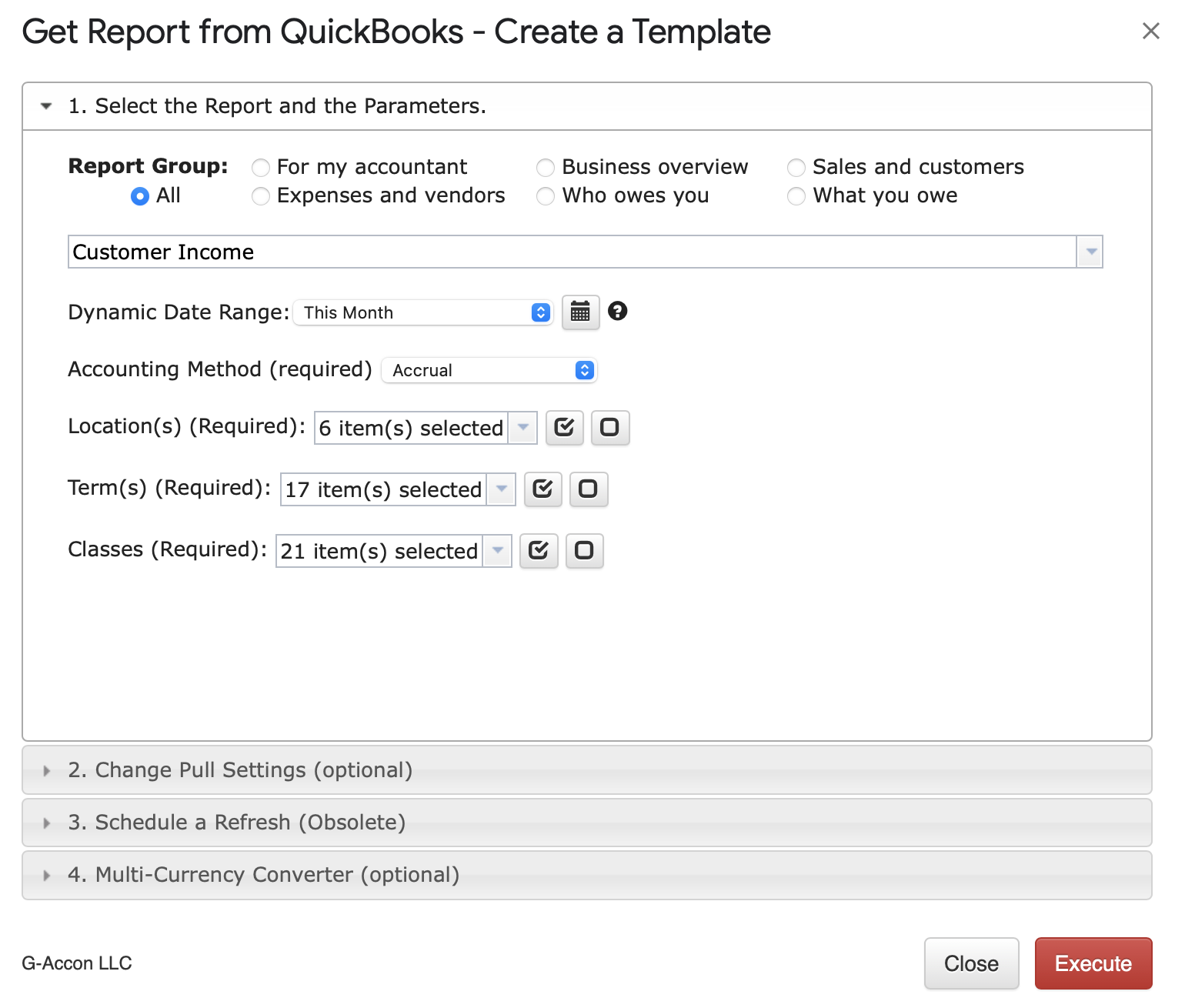Pick the Who owes you report group

click(546, 196)
